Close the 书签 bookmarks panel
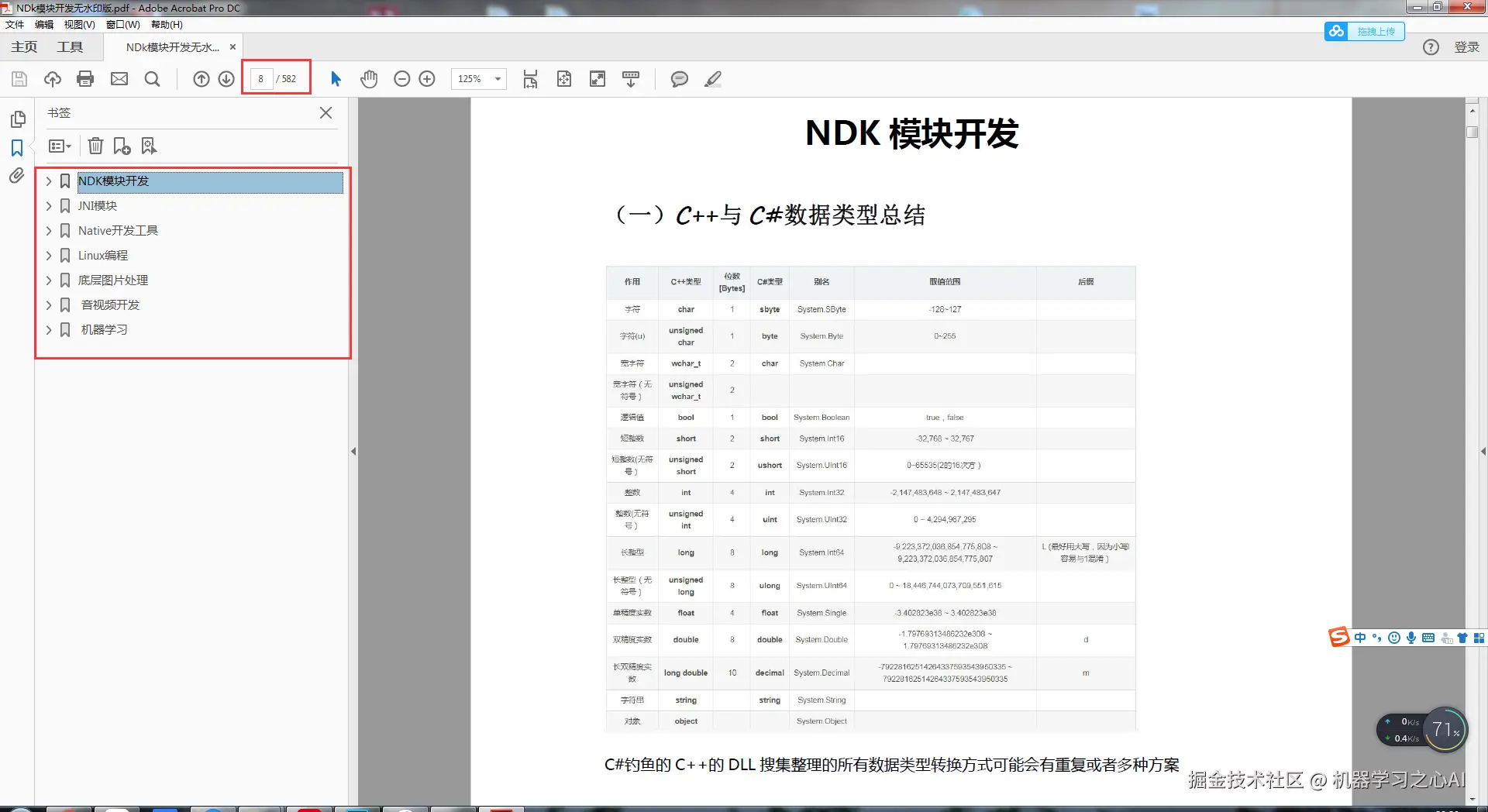 [x=326, y=113]
